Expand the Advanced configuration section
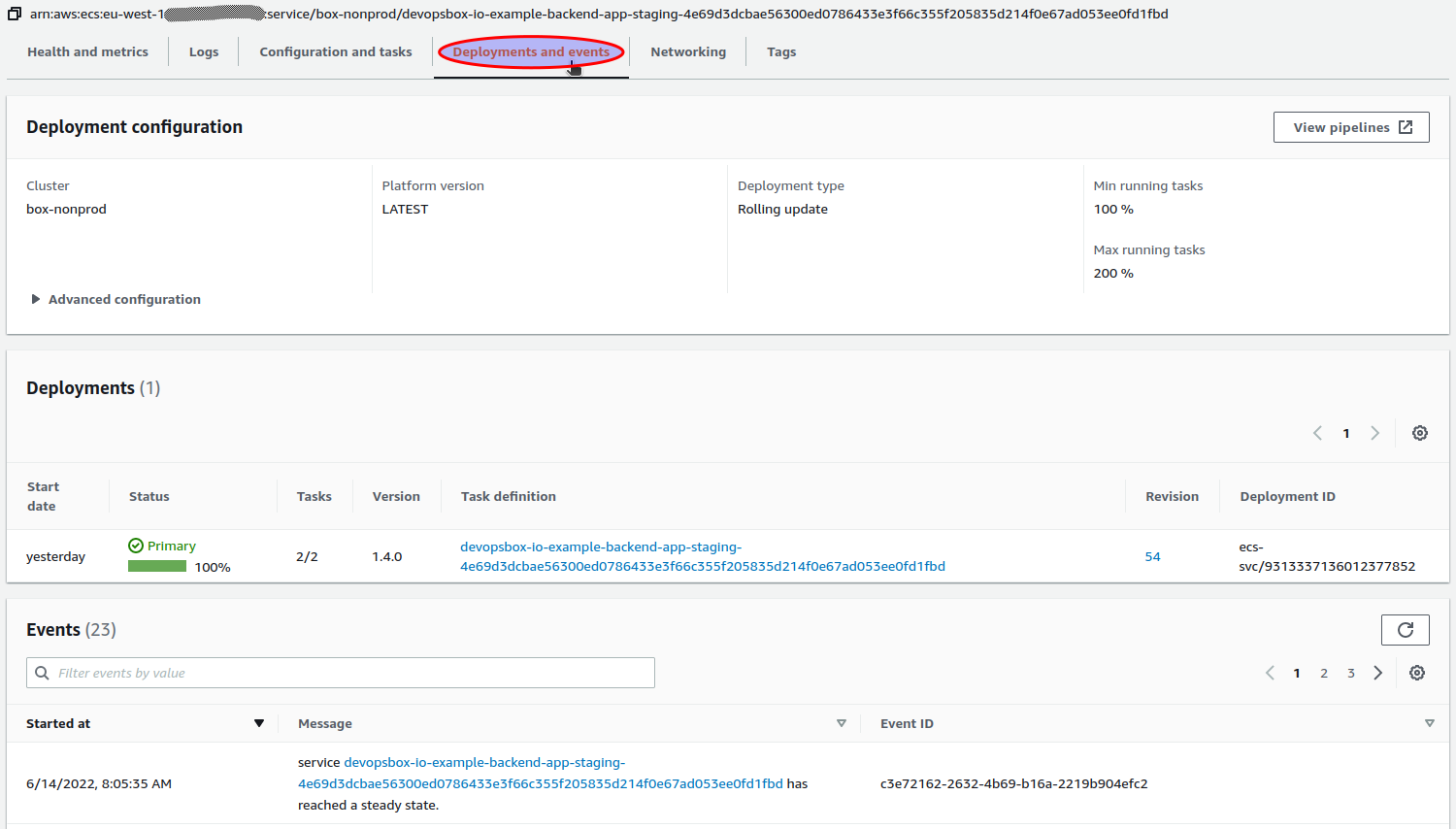 click(116, 298)
